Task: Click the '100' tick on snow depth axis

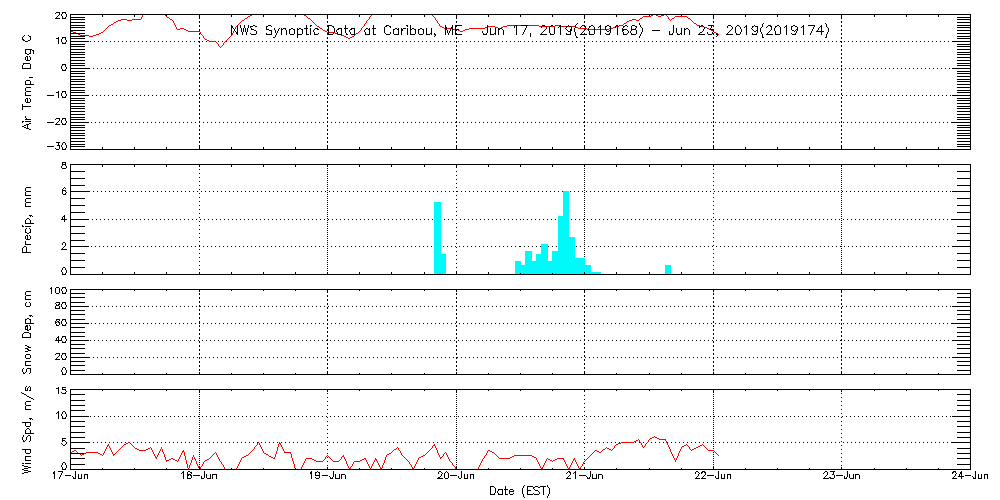Action: click(x=57, y=292)
